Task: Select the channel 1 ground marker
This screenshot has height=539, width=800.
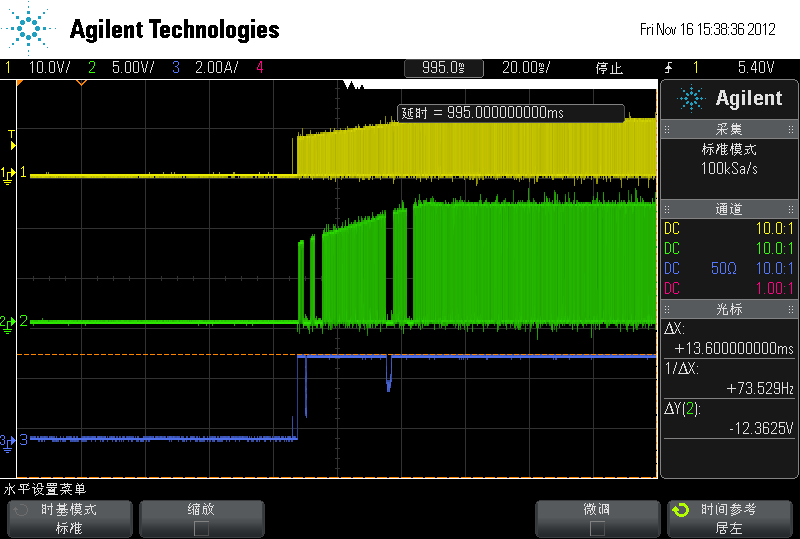Action: (8, 175)
